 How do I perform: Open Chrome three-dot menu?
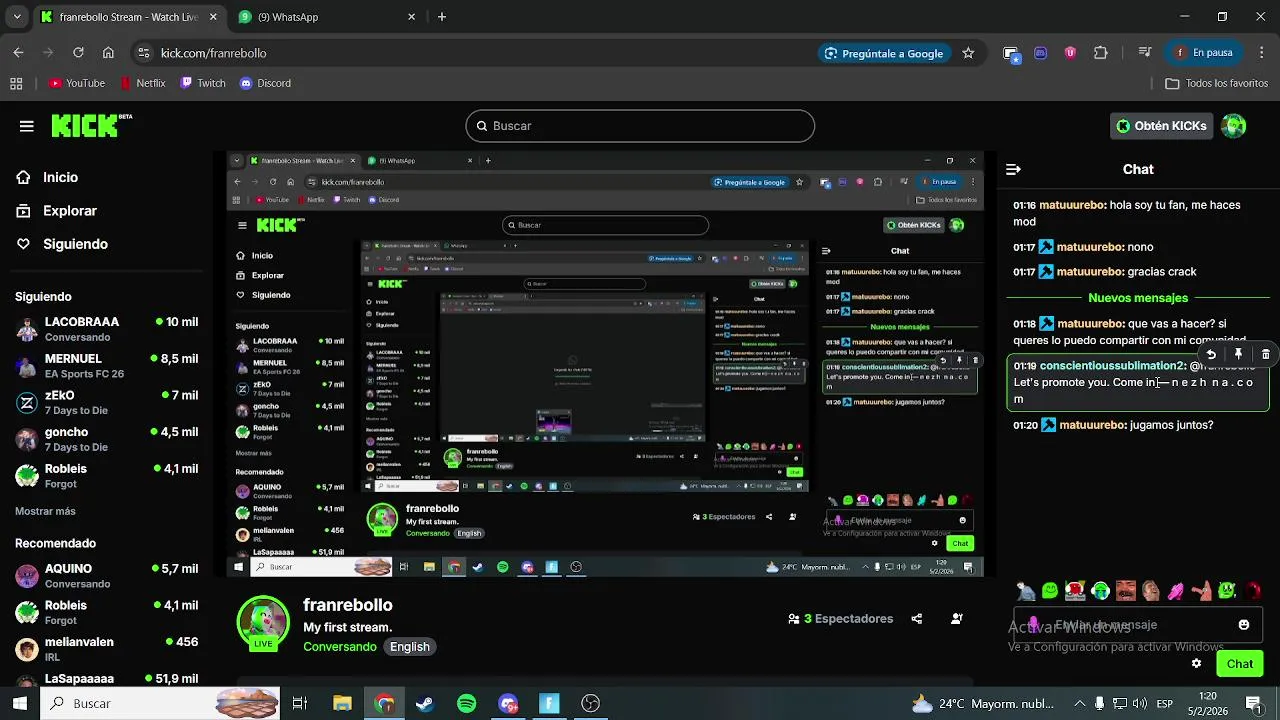coord(1260,53)
